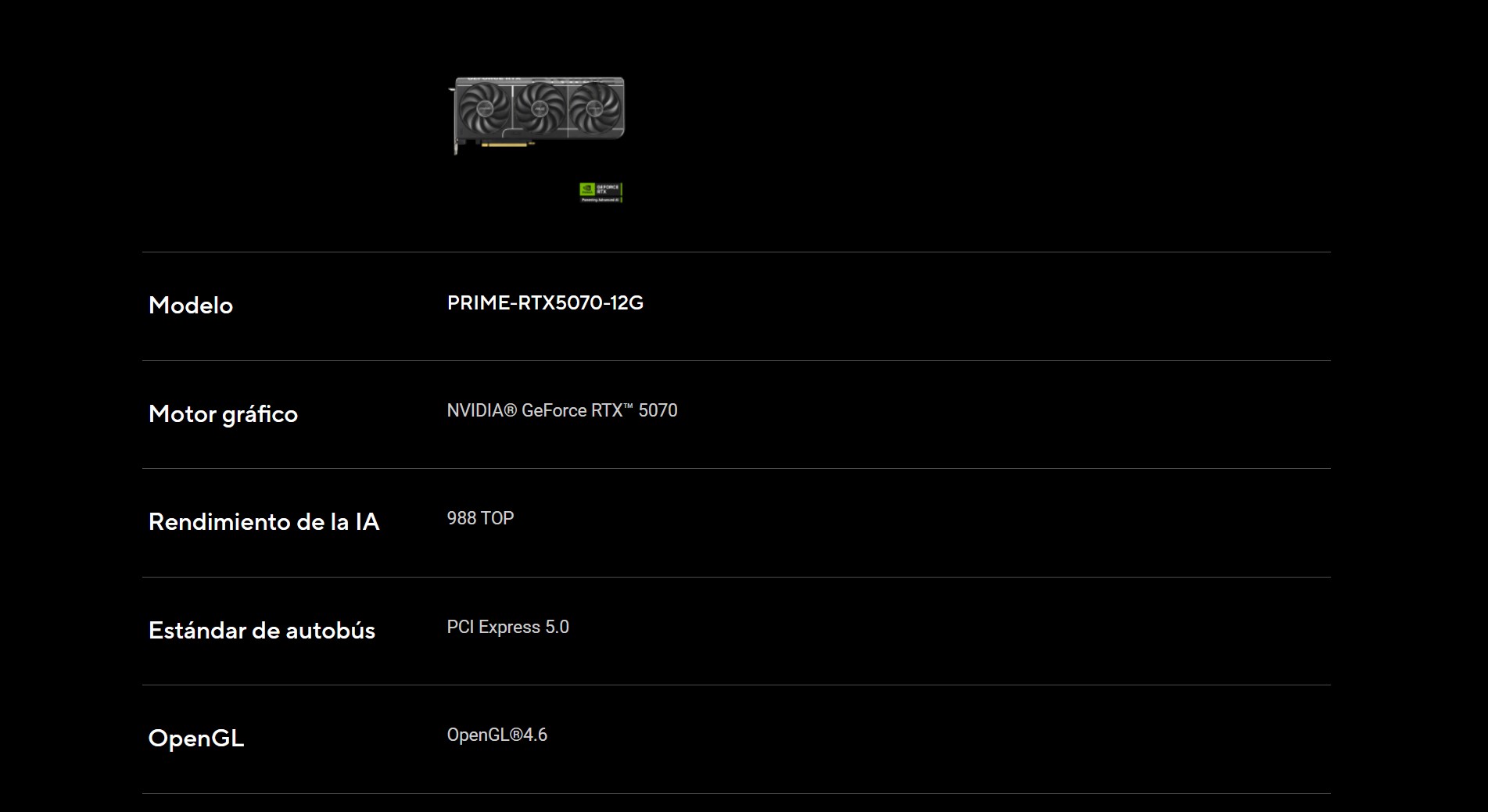Click the OpenGL row label
This screenshot has width=1488, height=812.
coord(196,738)
